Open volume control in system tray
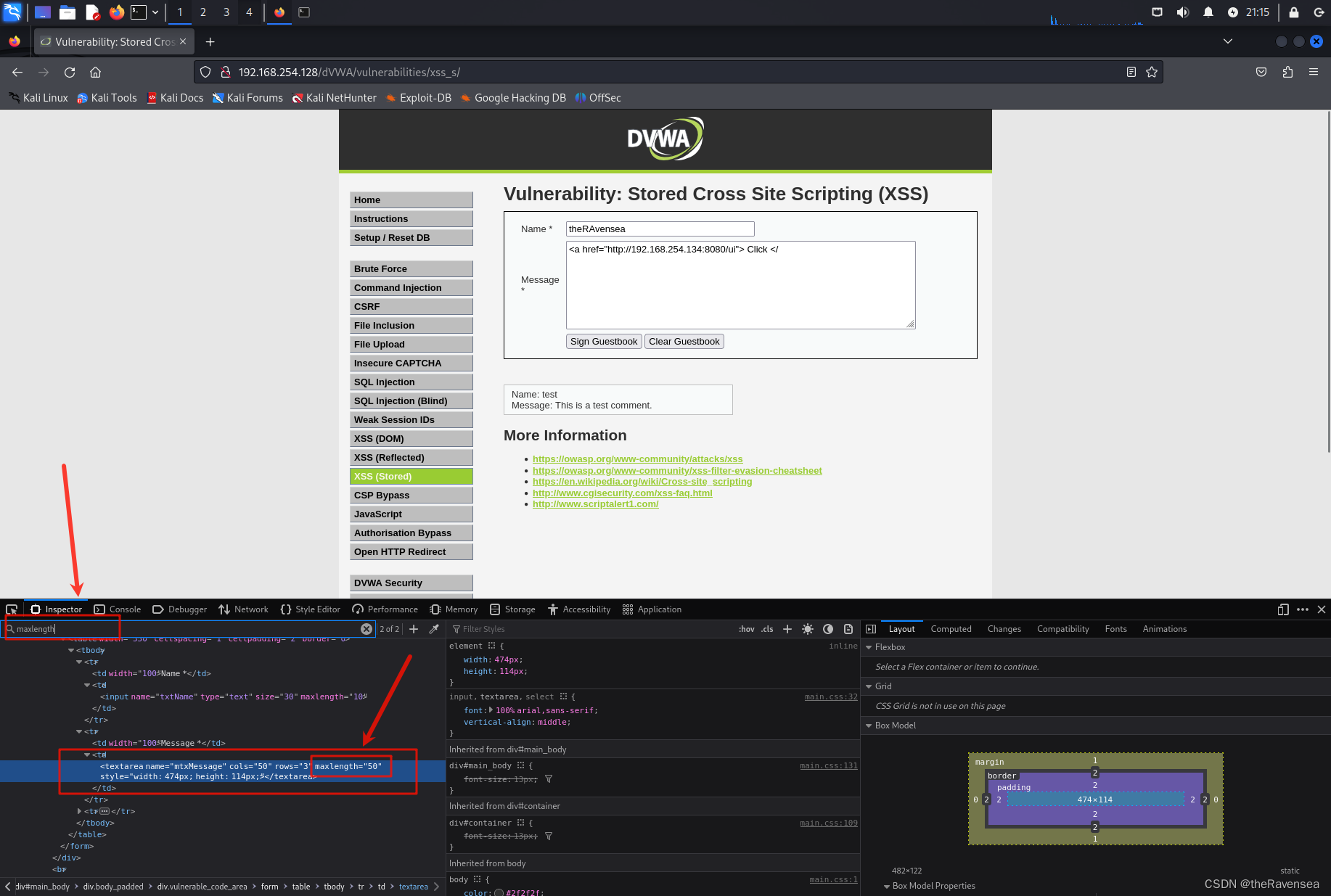 point(1183,12)
